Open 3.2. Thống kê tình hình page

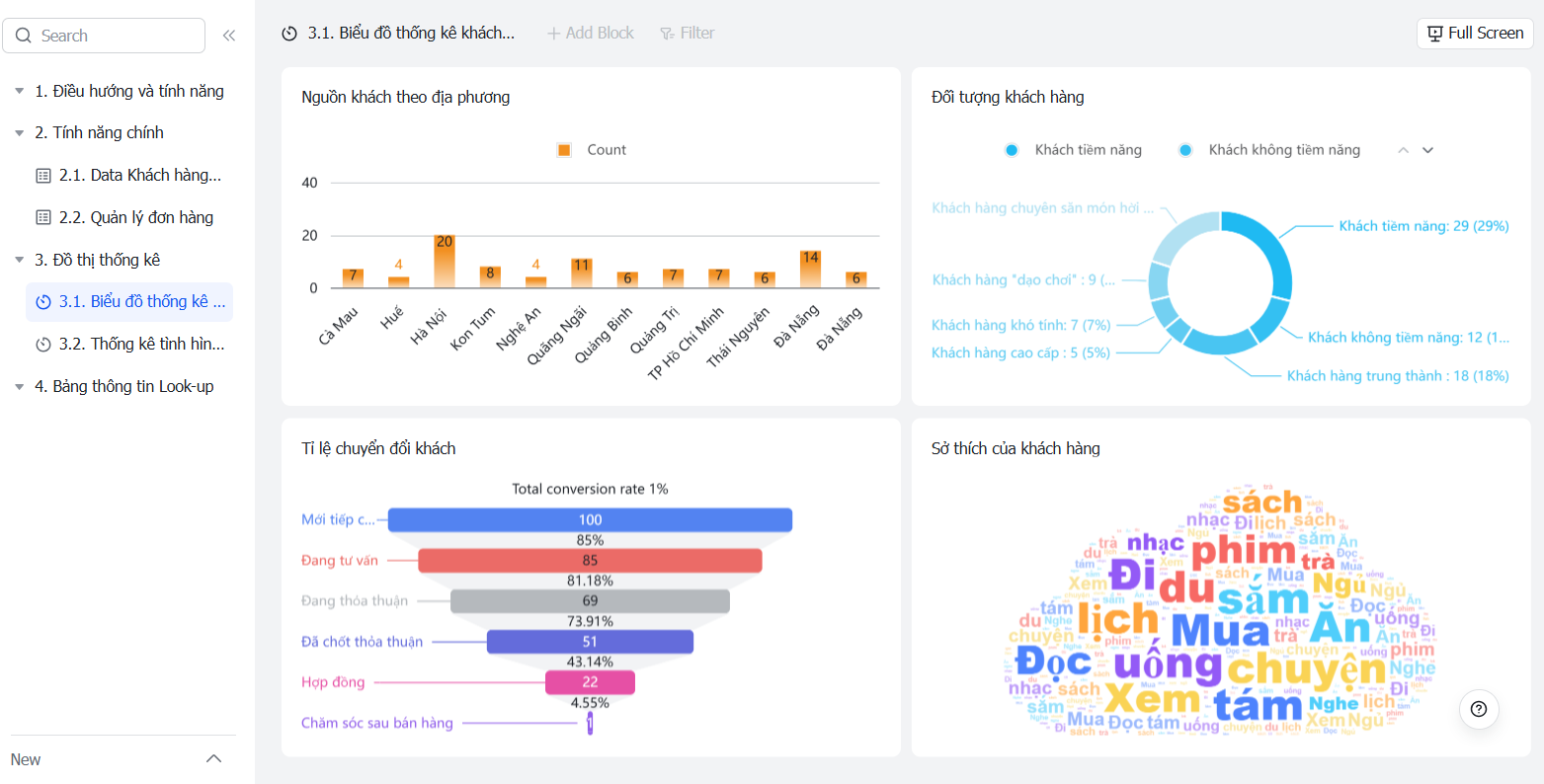(x=128, y=345)
